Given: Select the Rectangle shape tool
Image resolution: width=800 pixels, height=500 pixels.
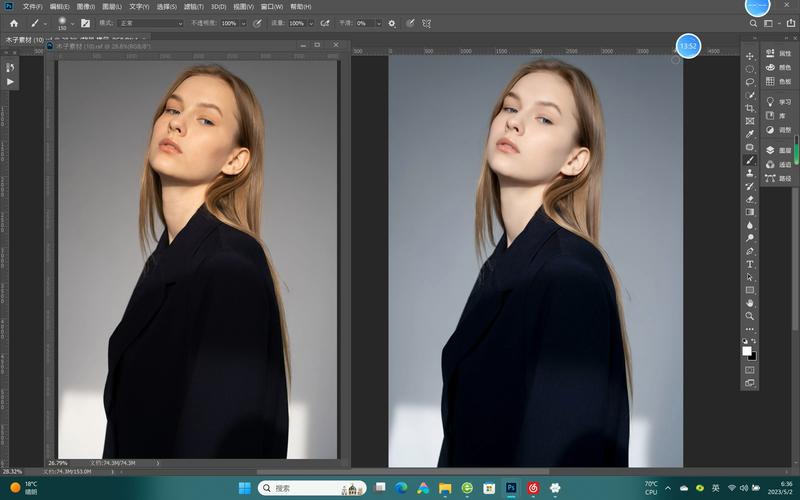Looking at the screenshot, I should point(749,290).
